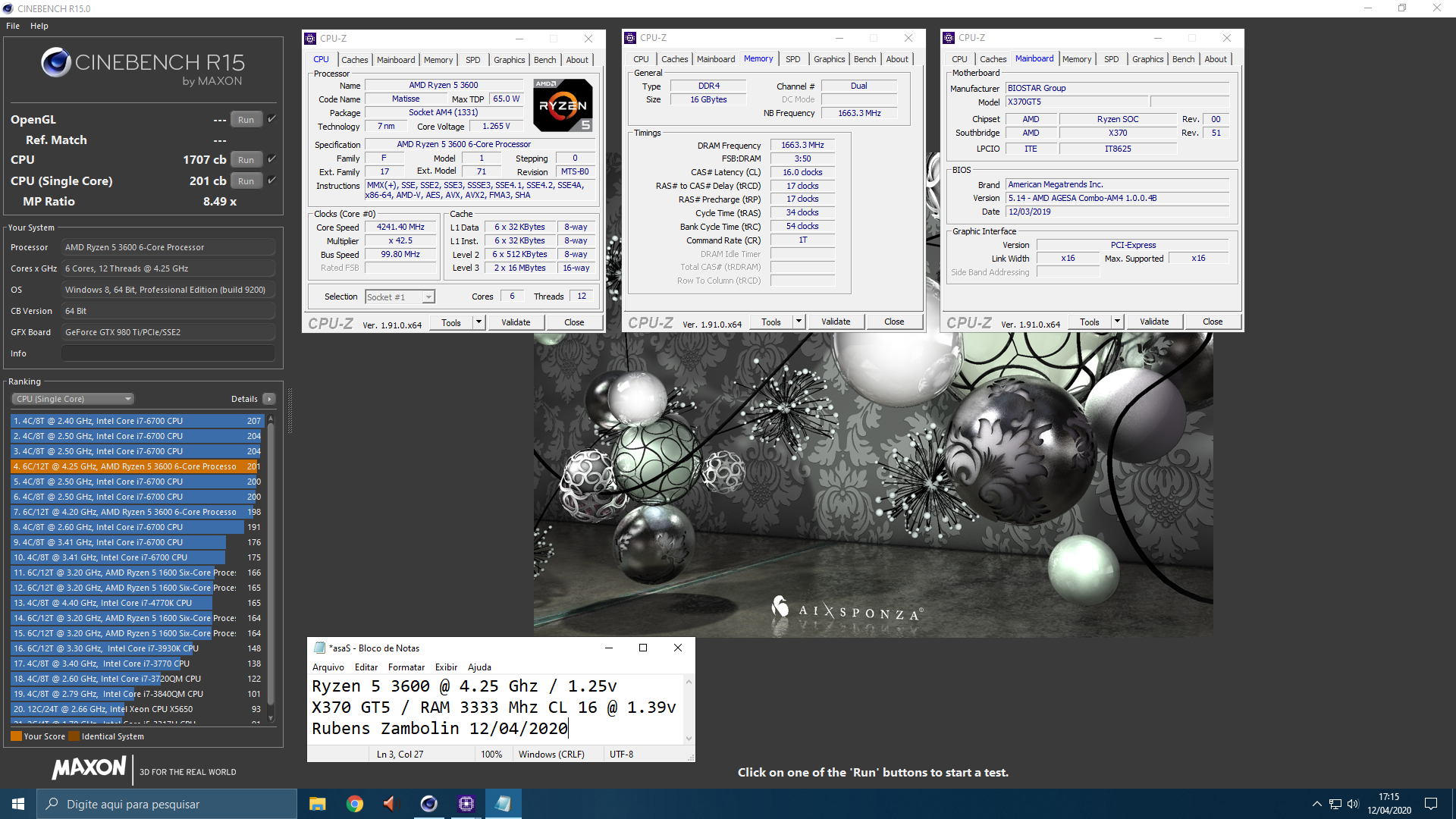Launch Google Chrome from taskbar
The width and height of the screenshot is (1456, 819).
(354, 804)
